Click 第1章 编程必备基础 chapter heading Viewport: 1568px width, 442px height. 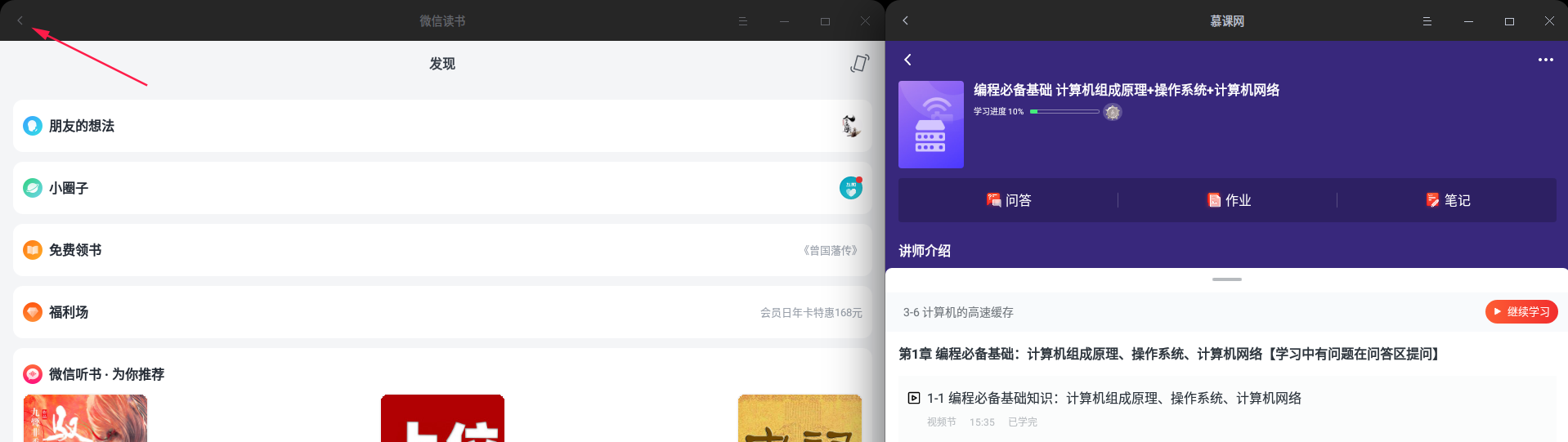(x=1171, y=354)
